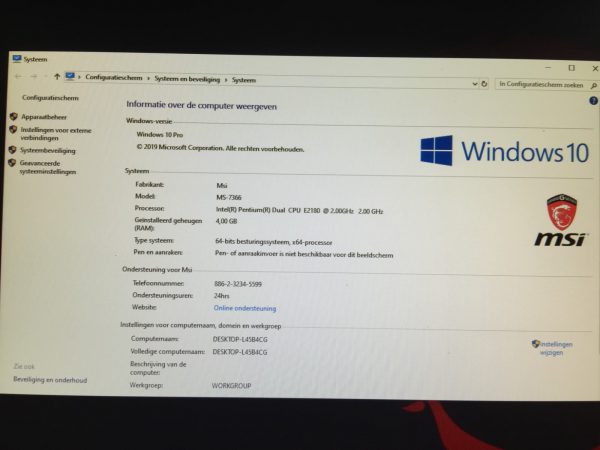Click the search magnifier icon
This screenshot has height=450, width=600.
(x=593, y=86)
